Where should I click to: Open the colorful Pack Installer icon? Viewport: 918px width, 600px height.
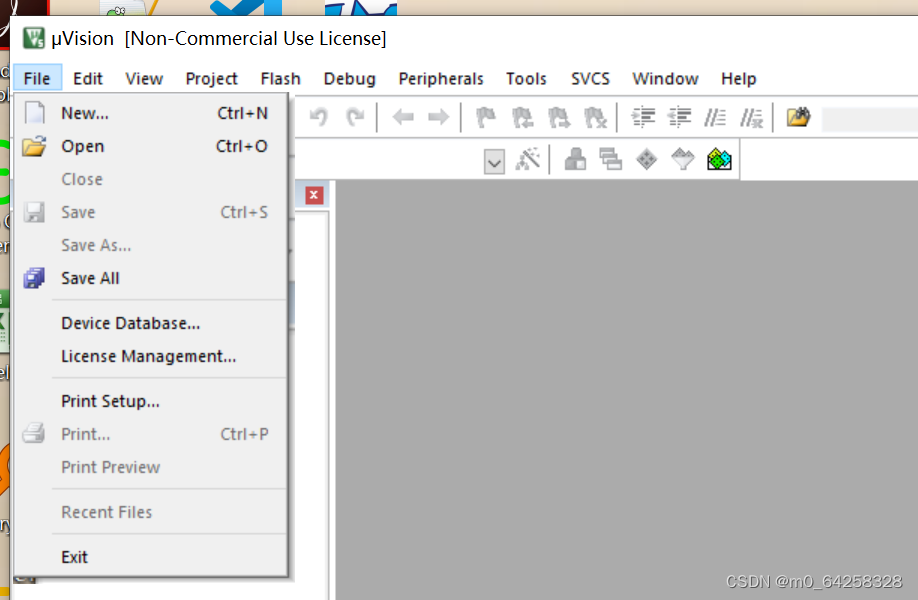719,159
